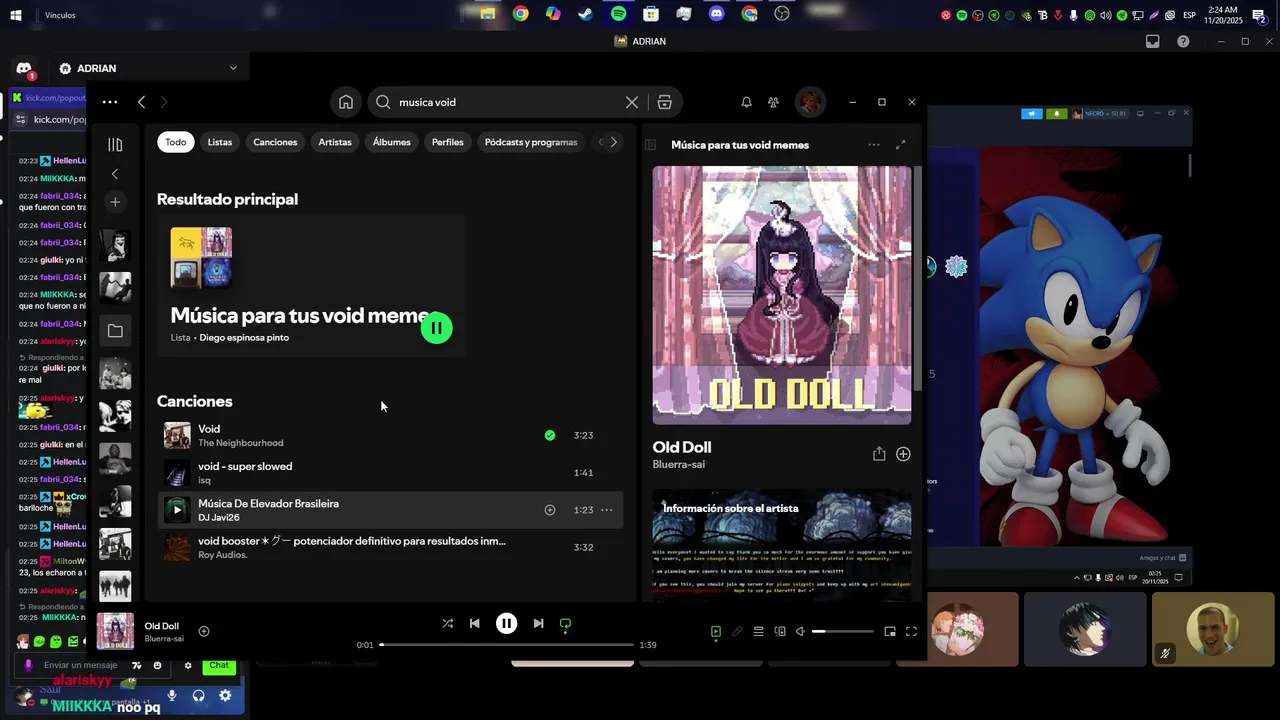Image resolution: width=1280 pixels, height=720 pixels.
Task: Pause the current song in player bar
Action: [x=507, y=623]
